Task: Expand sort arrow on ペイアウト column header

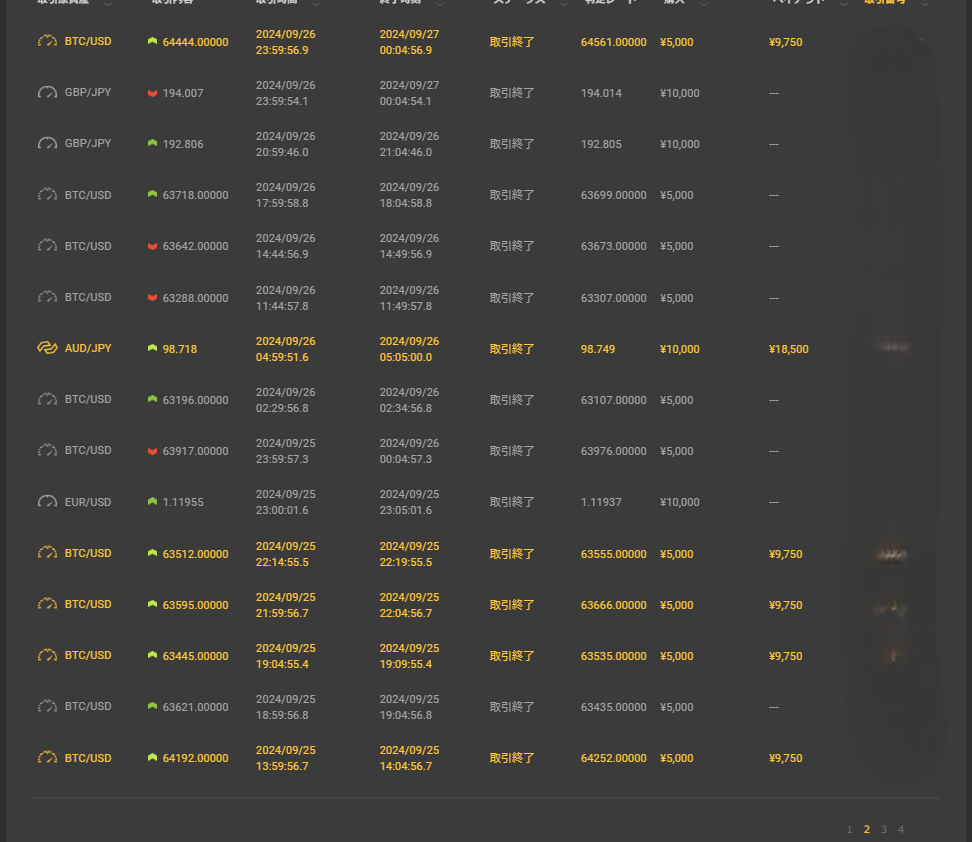Action: click(x=843, y=4)
